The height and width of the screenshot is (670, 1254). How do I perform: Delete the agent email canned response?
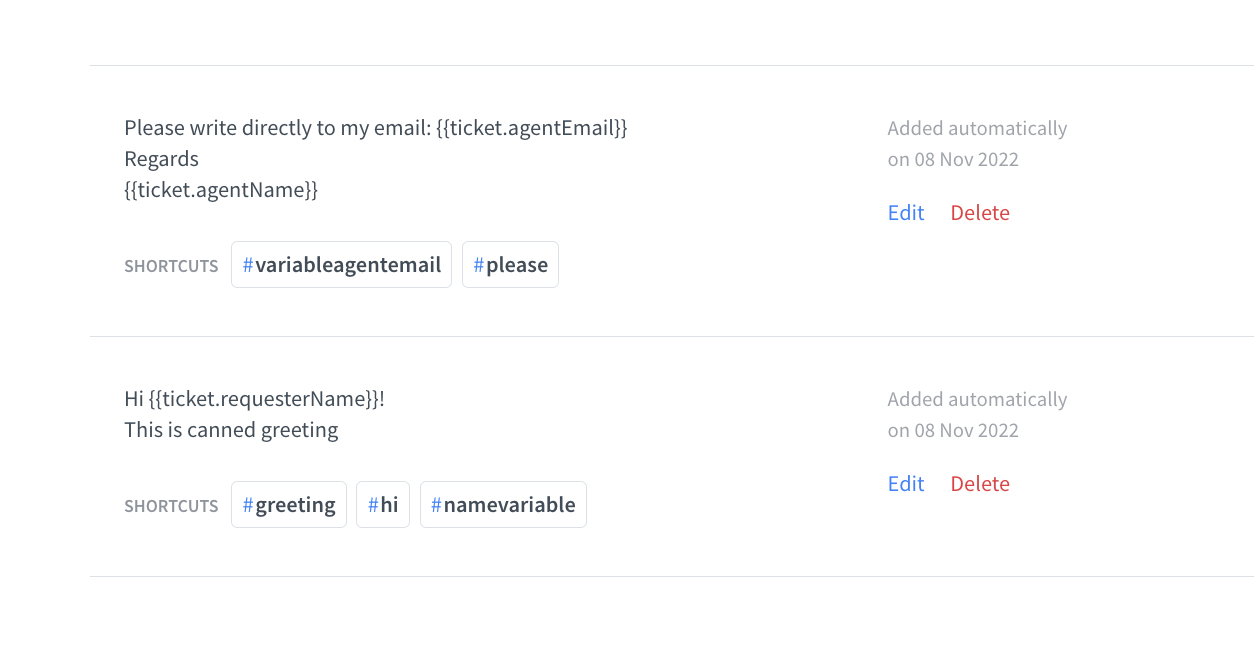[x=980, y=212]
